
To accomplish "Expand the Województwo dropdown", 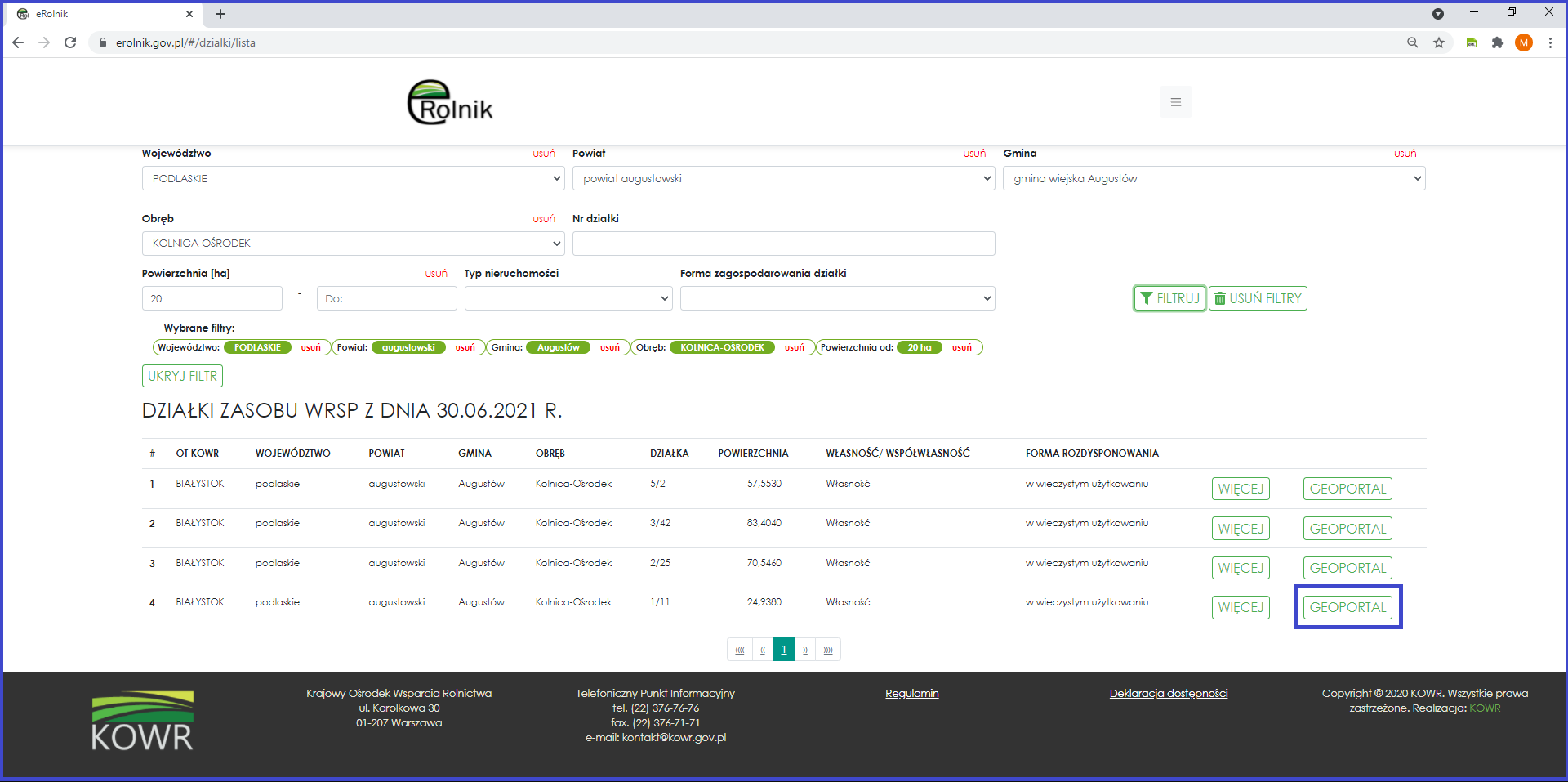I will click(353, 178).
